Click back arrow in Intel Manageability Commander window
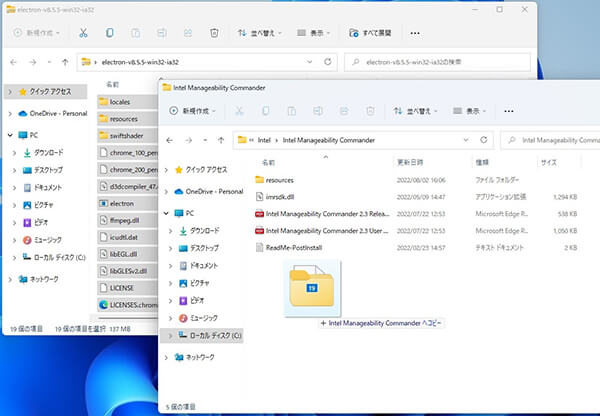 pyautogui.click(x=170, y=140)
